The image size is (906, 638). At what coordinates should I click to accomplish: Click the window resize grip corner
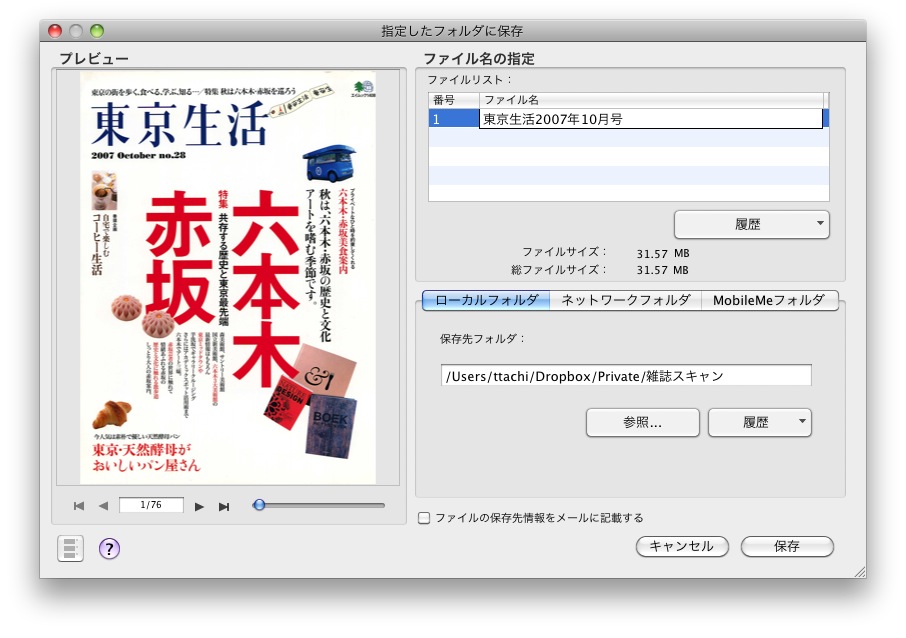point(860,572)
